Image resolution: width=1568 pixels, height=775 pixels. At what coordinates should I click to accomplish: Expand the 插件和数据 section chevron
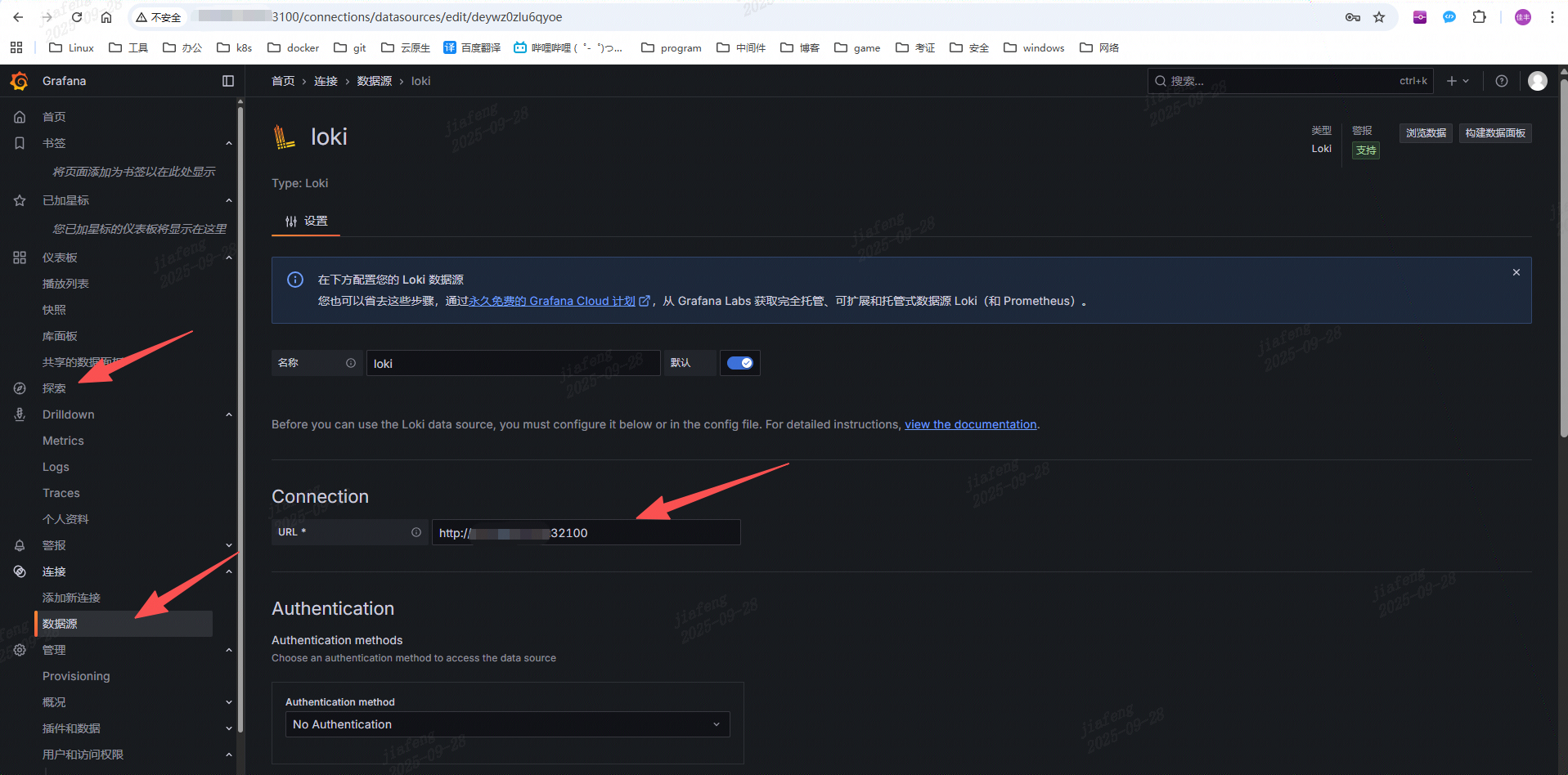point(229,728)
